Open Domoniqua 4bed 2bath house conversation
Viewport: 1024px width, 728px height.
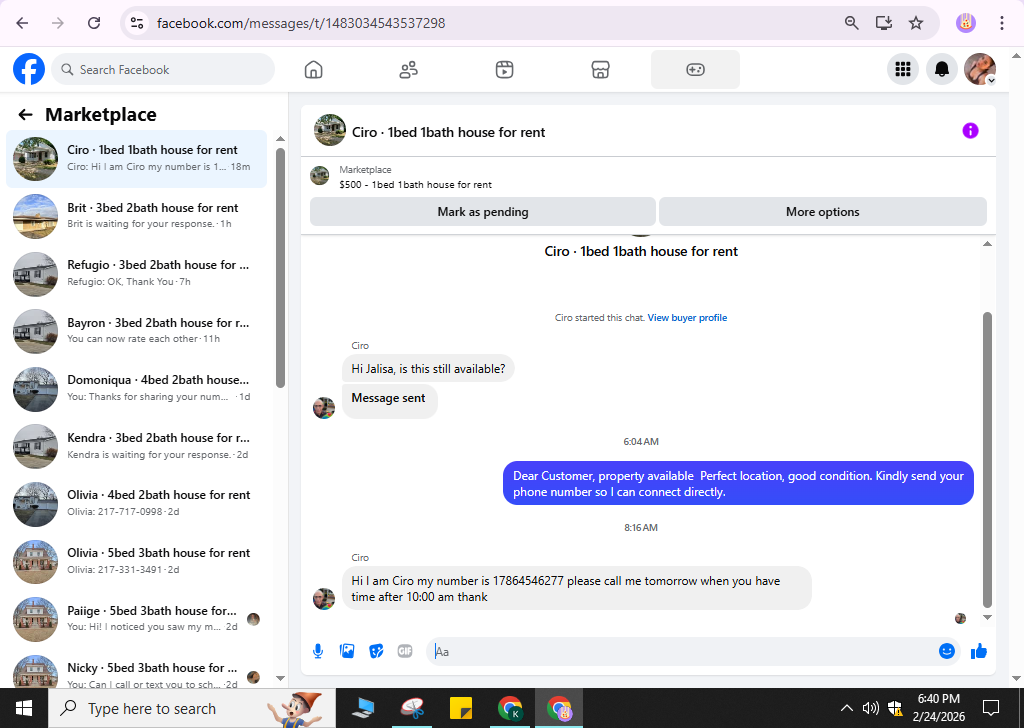coord(136,388)
